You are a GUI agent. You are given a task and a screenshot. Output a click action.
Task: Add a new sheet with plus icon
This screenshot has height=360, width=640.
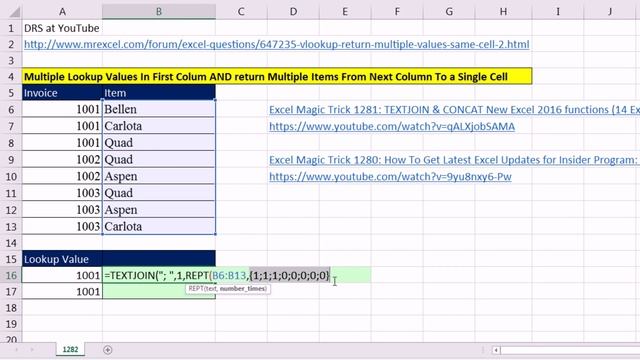point(108,350)
